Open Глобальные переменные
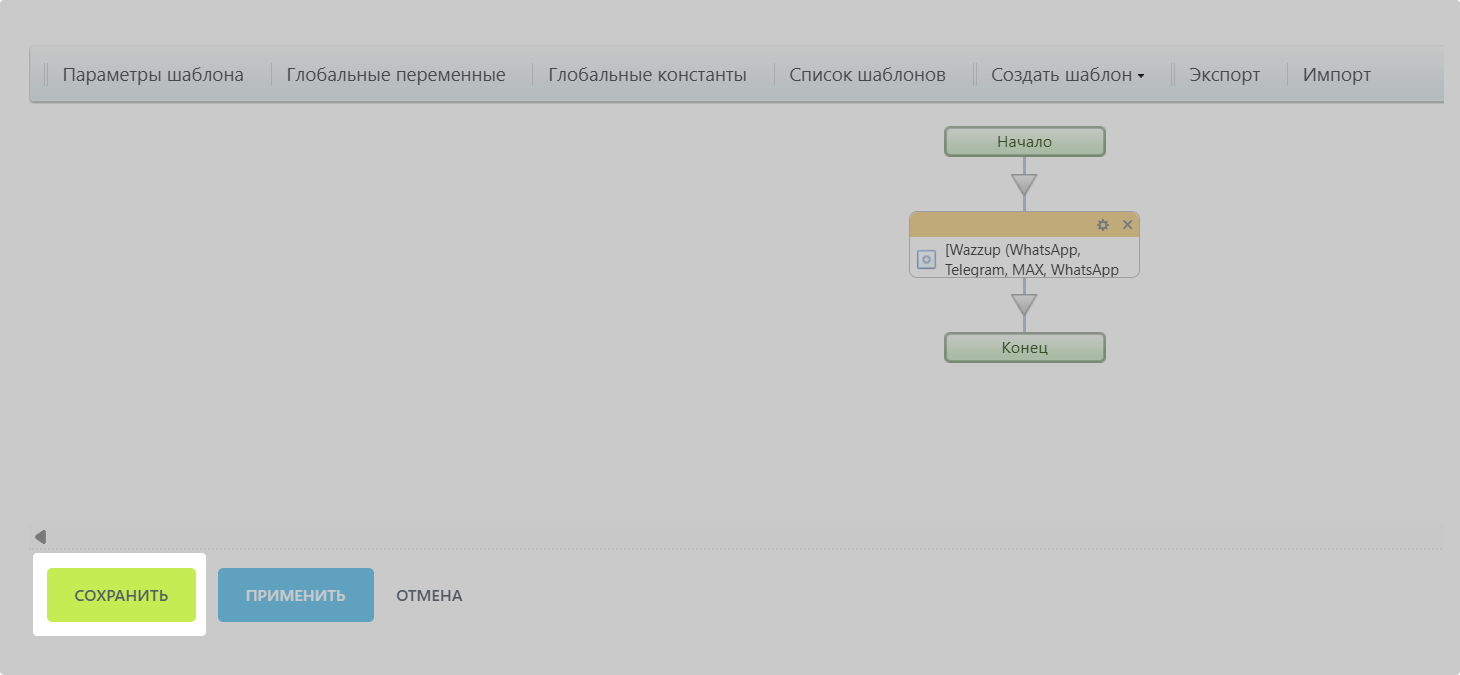 click(x=395, y=75)
